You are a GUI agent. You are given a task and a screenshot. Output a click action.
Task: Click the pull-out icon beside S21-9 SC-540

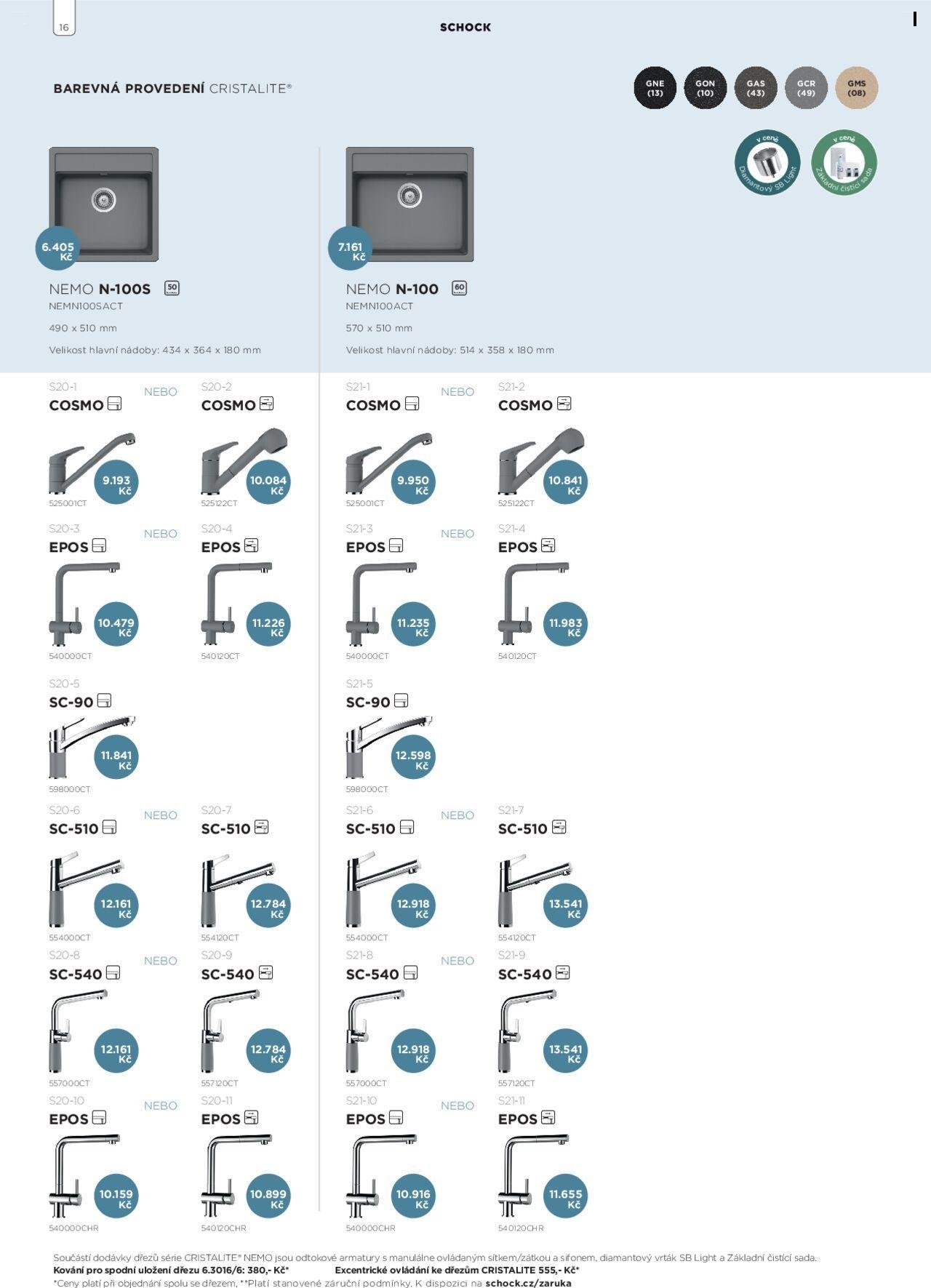click(x=562, y=972)
